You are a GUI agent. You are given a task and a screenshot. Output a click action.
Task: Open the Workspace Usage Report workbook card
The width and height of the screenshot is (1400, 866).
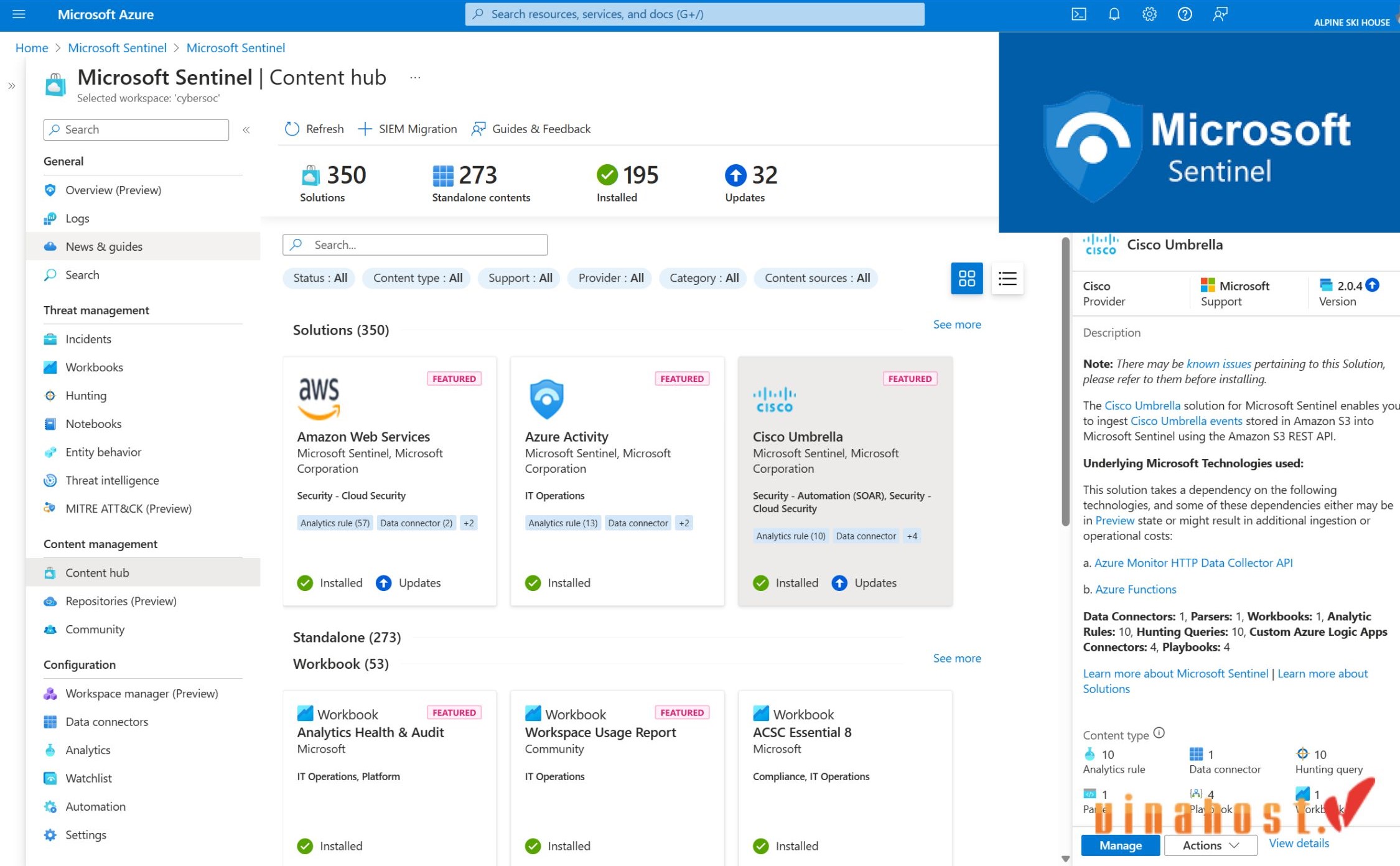pos(617,778)
